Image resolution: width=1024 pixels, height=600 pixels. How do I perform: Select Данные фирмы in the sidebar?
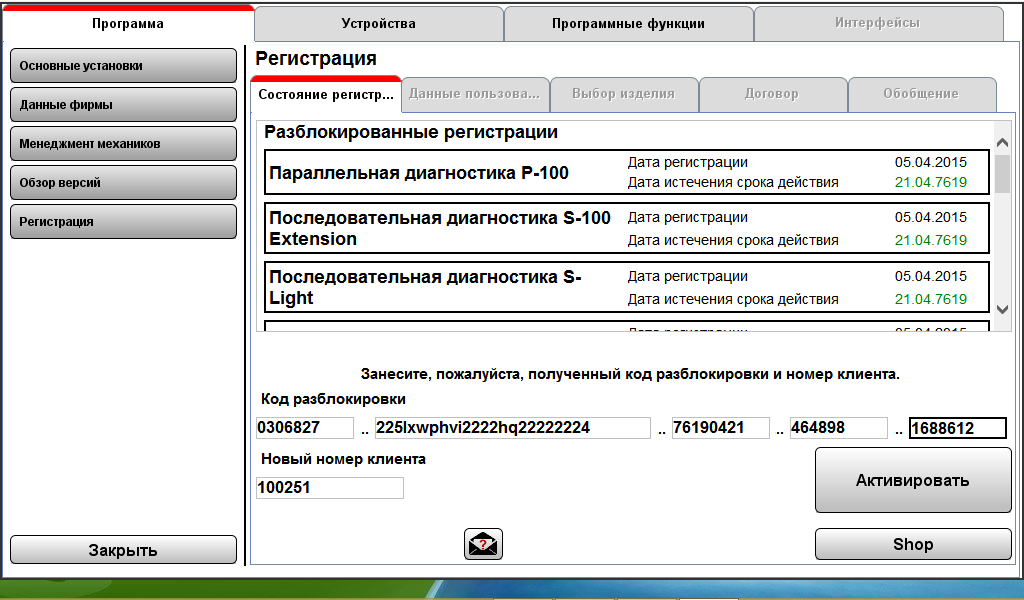(123, 105)
